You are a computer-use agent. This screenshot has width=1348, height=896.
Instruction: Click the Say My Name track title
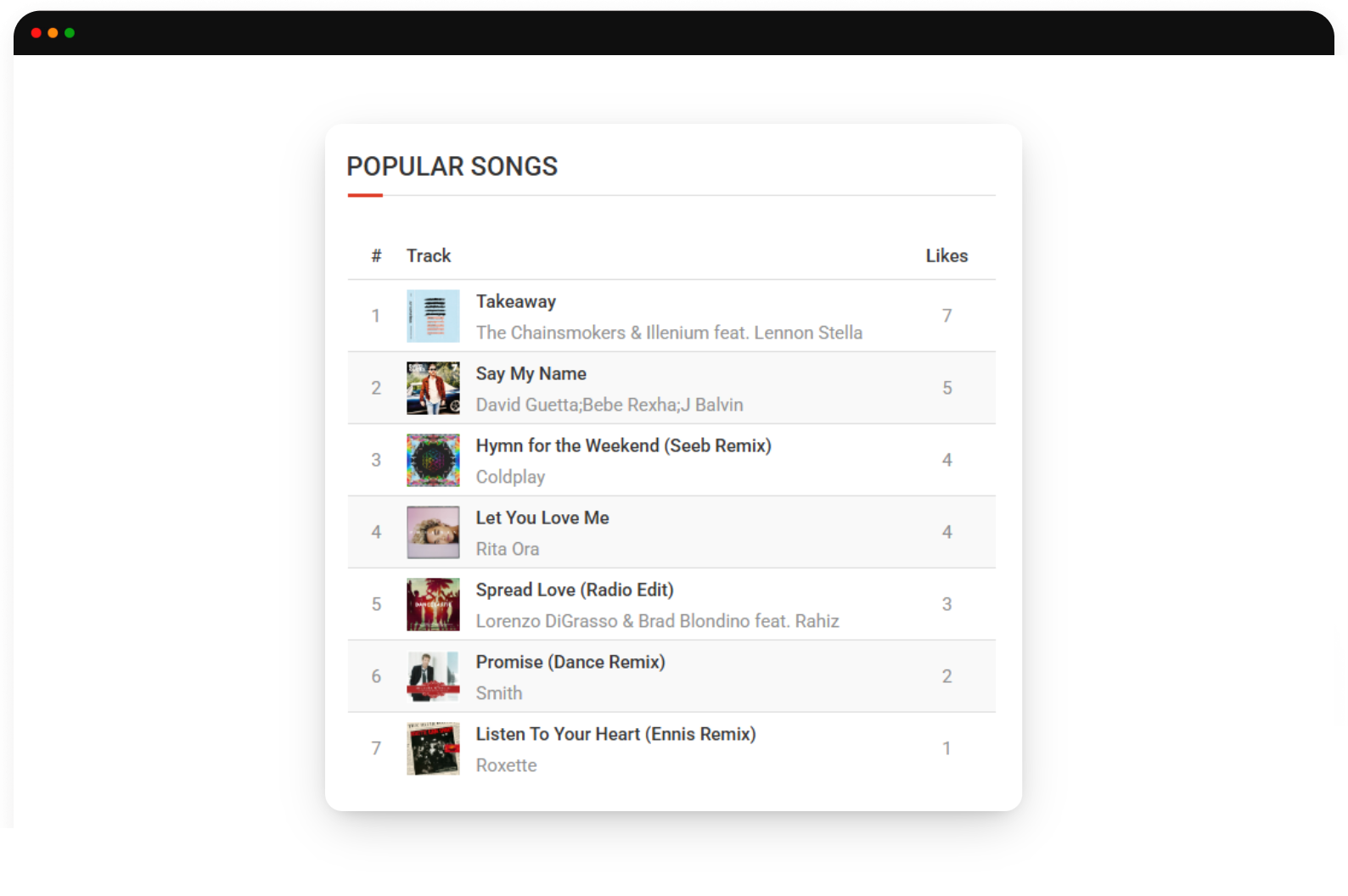point(531,373)
